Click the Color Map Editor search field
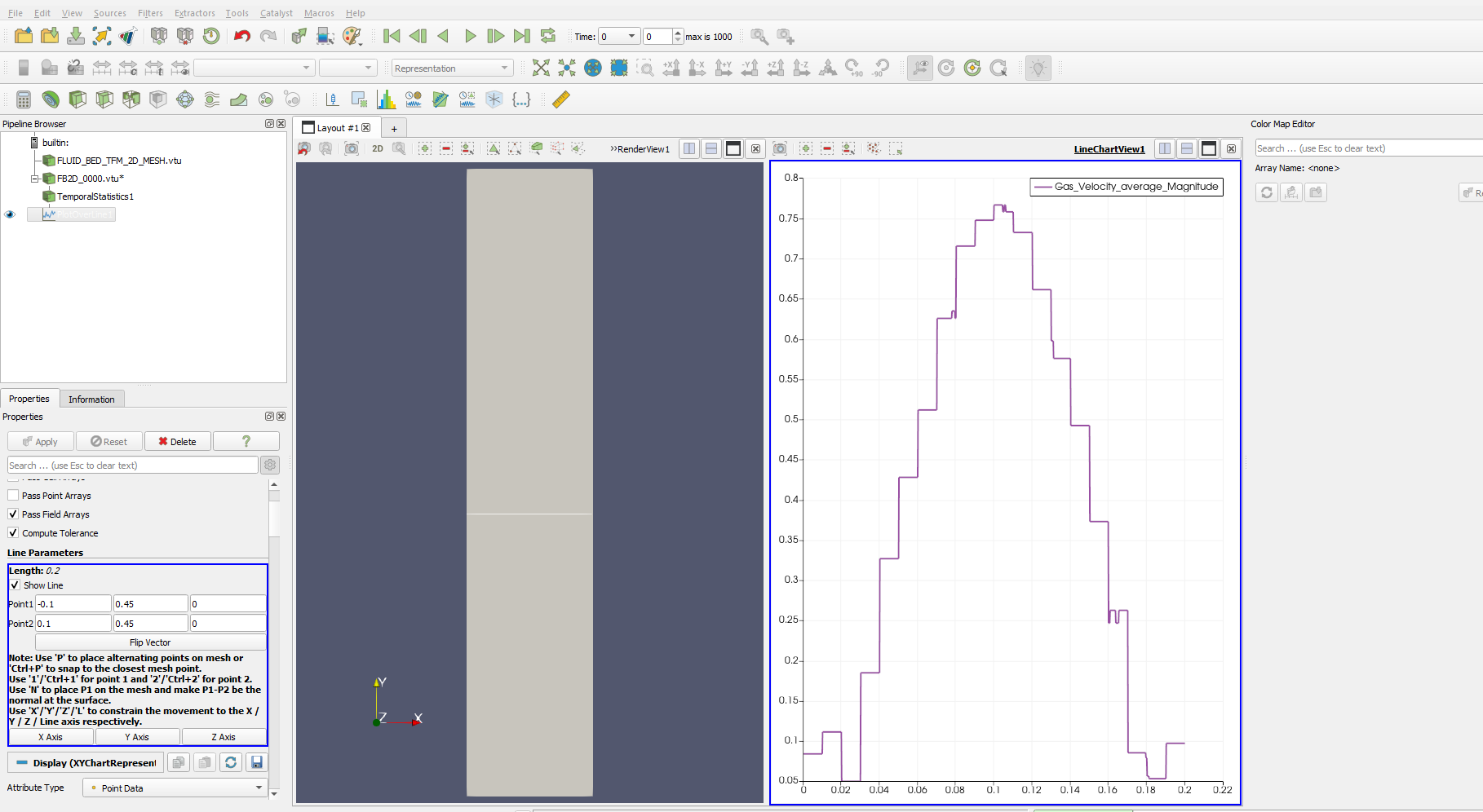1483x812 pixels. point(1368,148)
